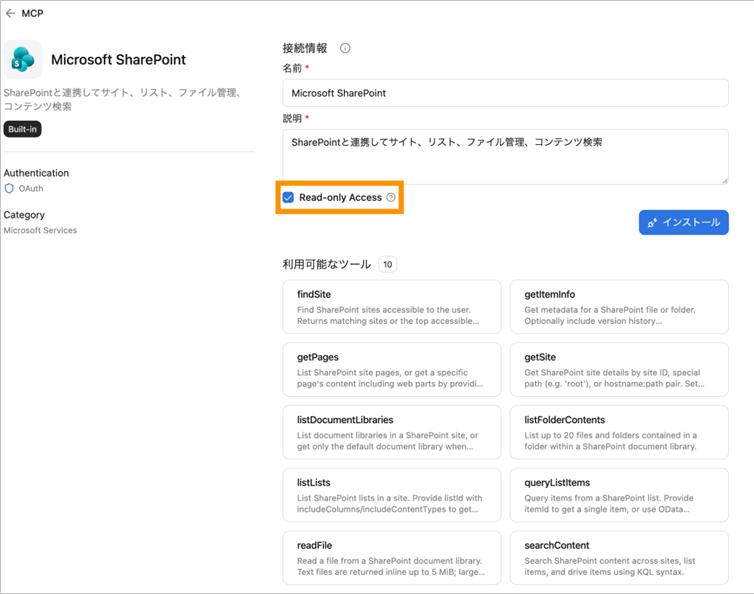Click the 利用可能なツール heading
Screen dimensions: 754x594
[x=327, y=264]
